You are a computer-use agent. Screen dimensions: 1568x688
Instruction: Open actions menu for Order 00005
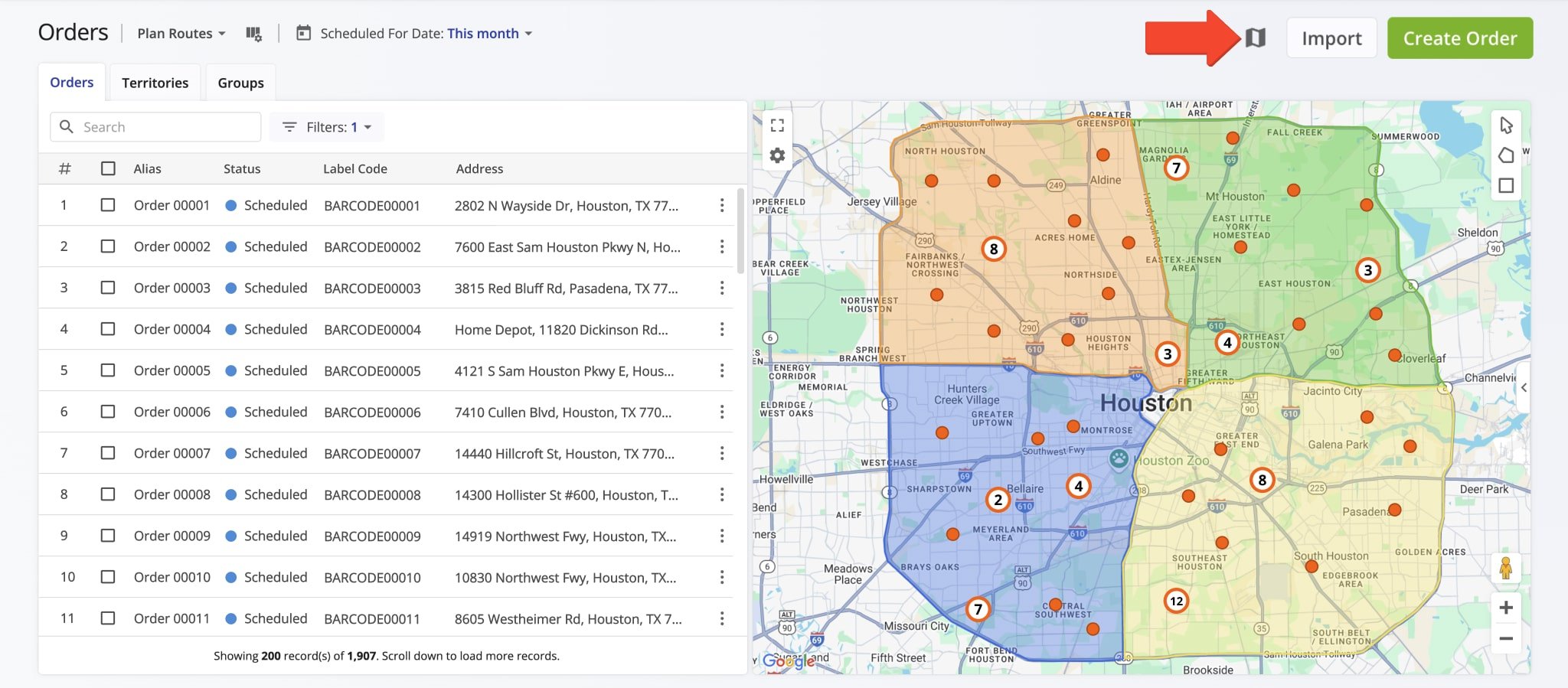pos(722,370)
